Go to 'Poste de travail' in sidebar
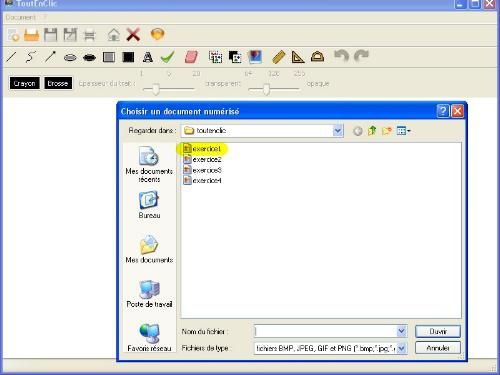The width and height of the screenshot is (500, 375). click(149, 293)
